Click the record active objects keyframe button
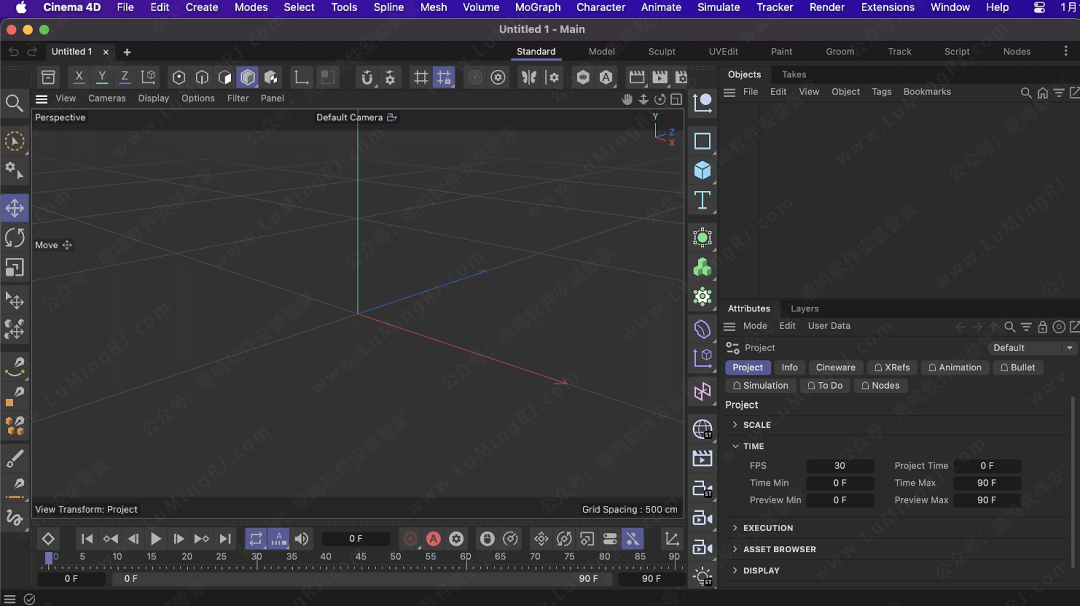This screenshot has height=606, width=1080. click(x=410, y=539)
